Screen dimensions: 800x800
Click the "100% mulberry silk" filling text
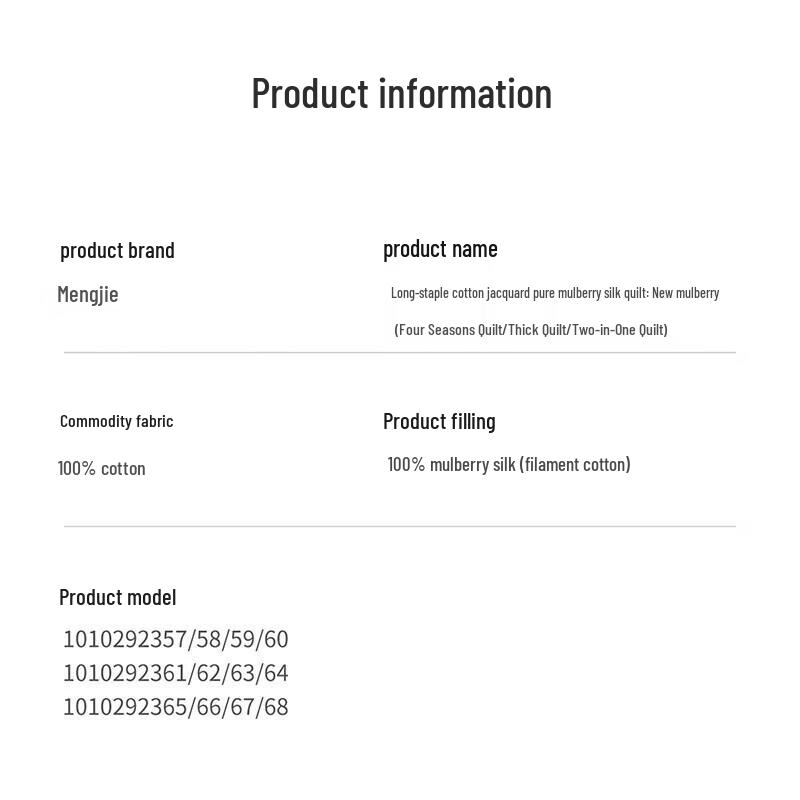pos(451,464)
